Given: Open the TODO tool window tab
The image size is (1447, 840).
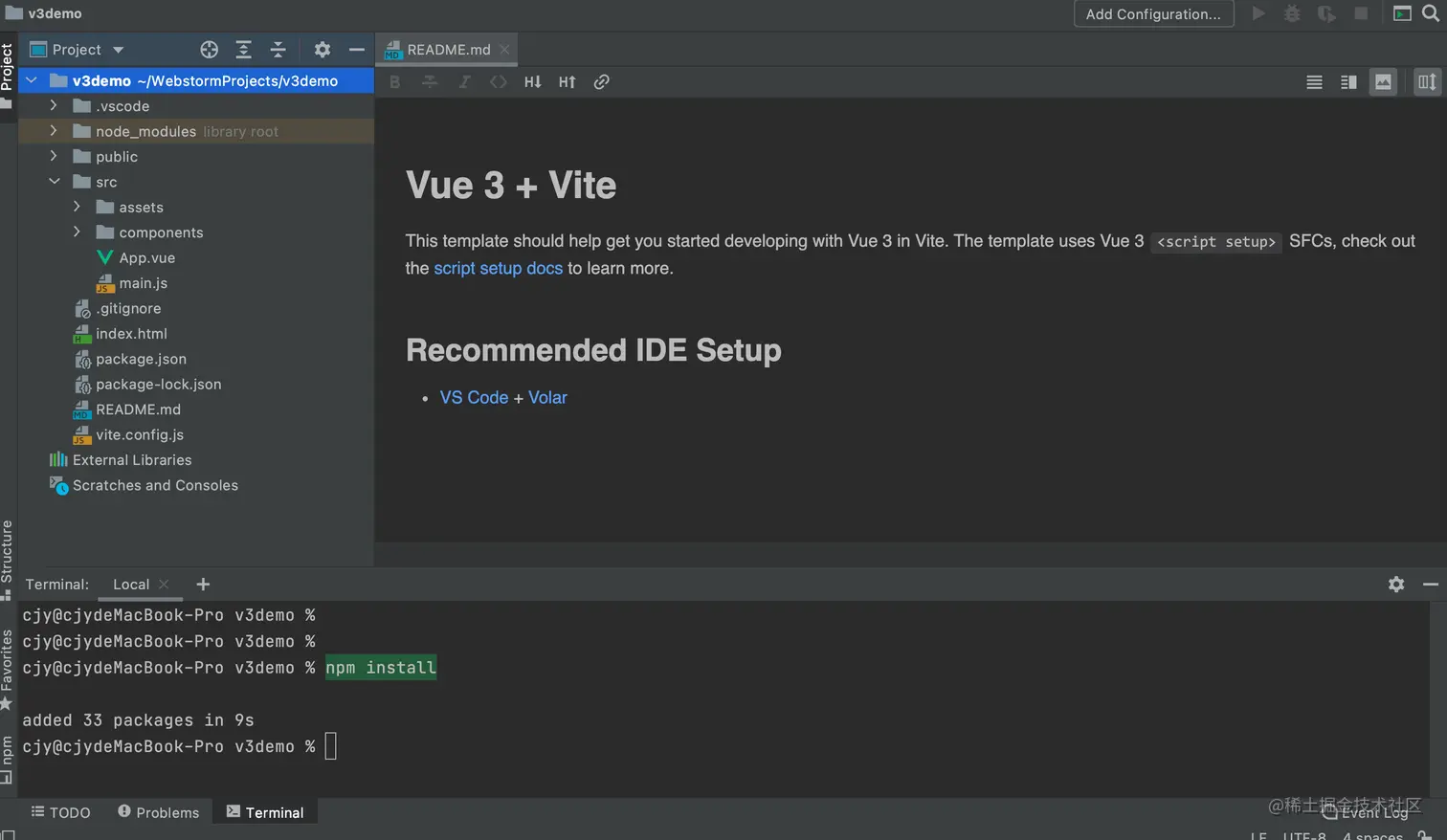Looking at the screenshot, I should [60, 812].
